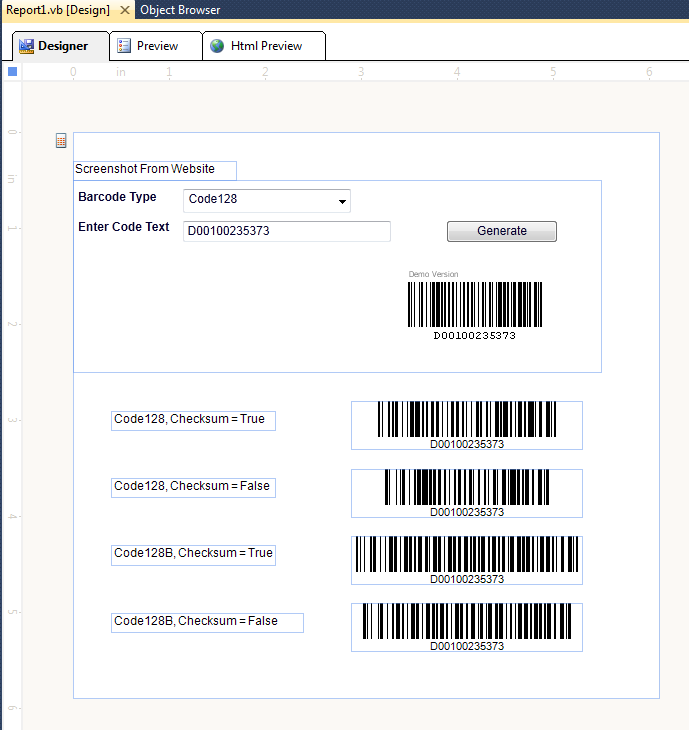
Task: Select the 'Screenshot From Website' text box
Action: click(155, 170)
